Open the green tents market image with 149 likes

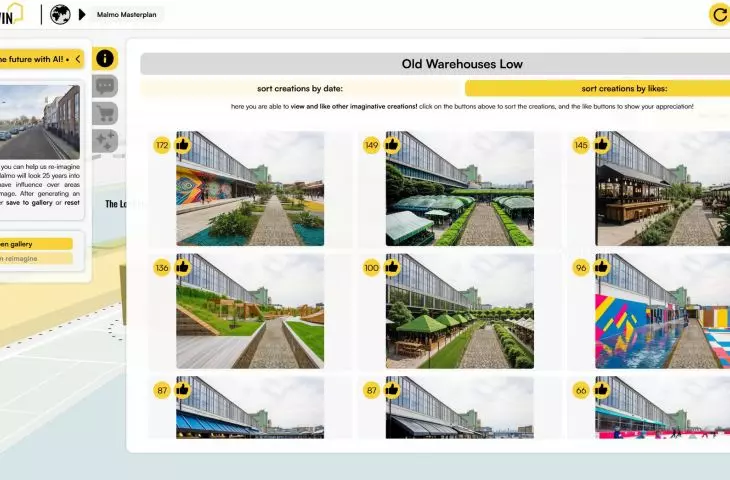tap(460, 189)
